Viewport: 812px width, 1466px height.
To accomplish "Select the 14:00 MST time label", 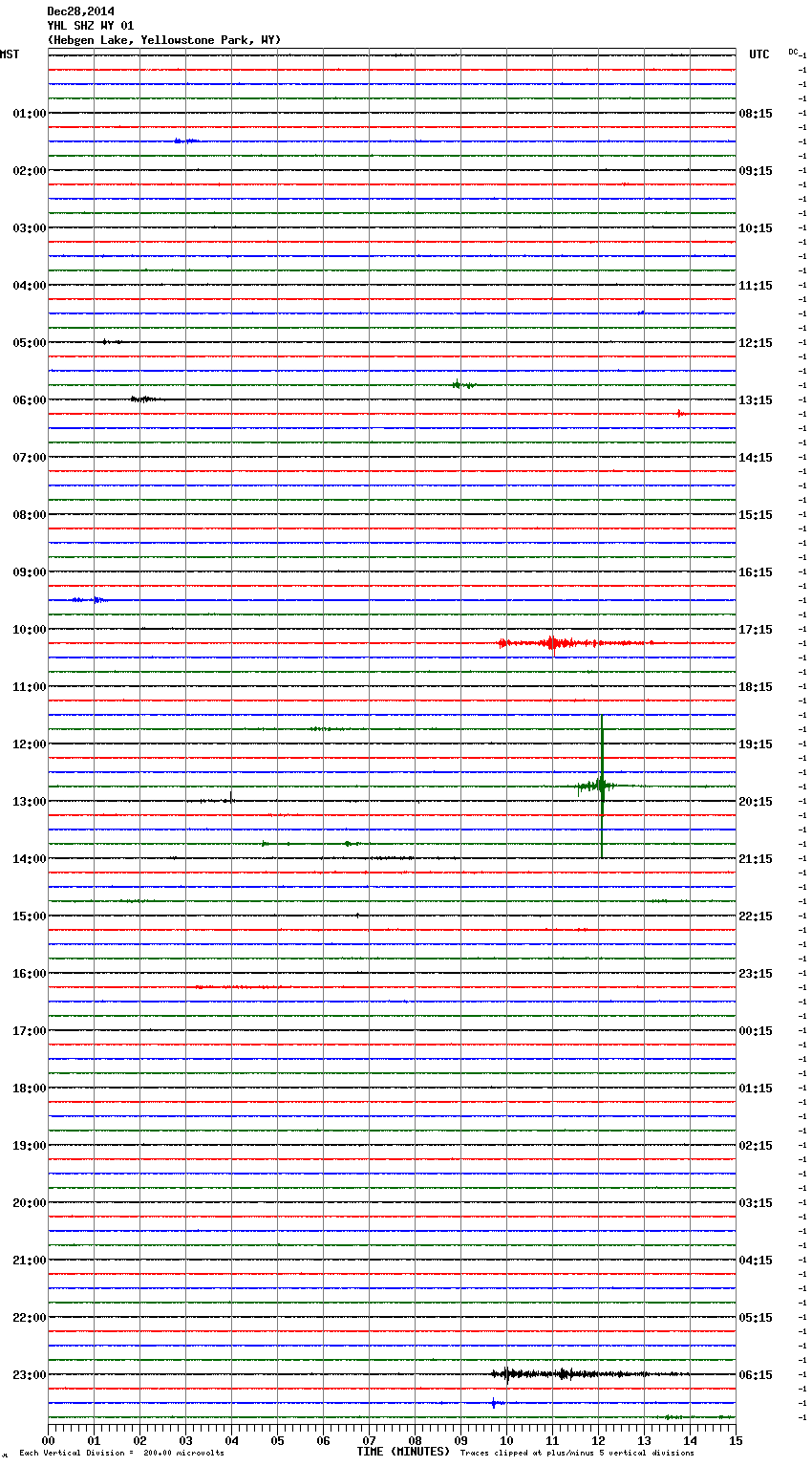I will click(29, 859).
